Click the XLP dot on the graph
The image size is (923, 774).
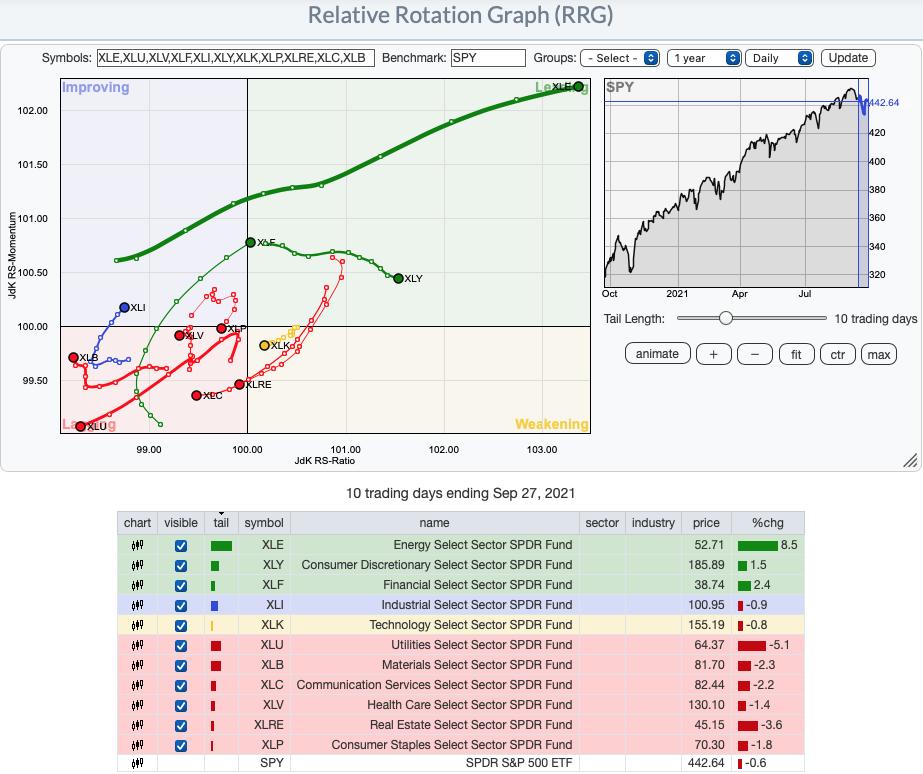coord(221,328)
